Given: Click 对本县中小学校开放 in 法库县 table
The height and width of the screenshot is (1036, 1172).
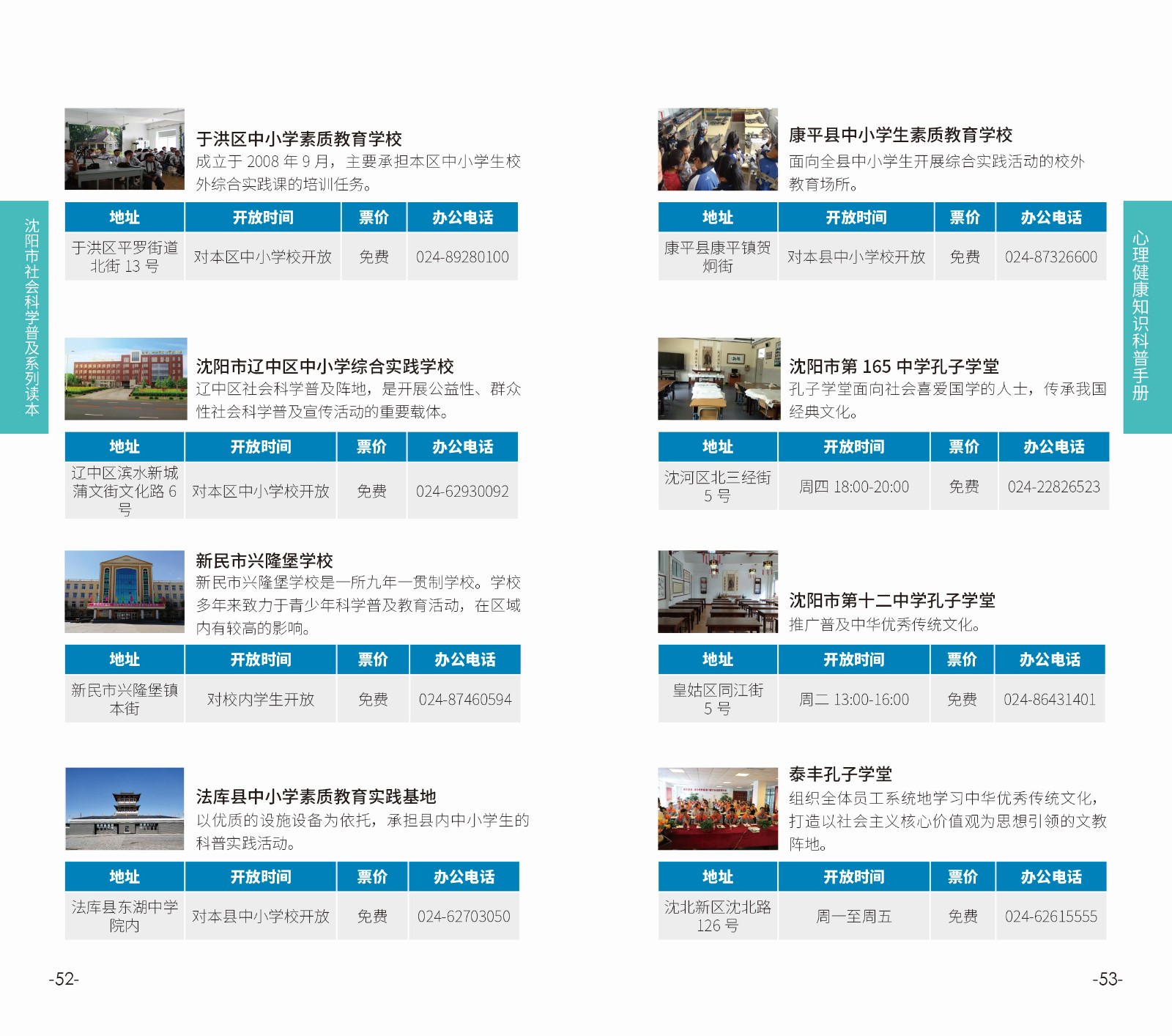Looking at the screenshot, I should pos(261,917).
